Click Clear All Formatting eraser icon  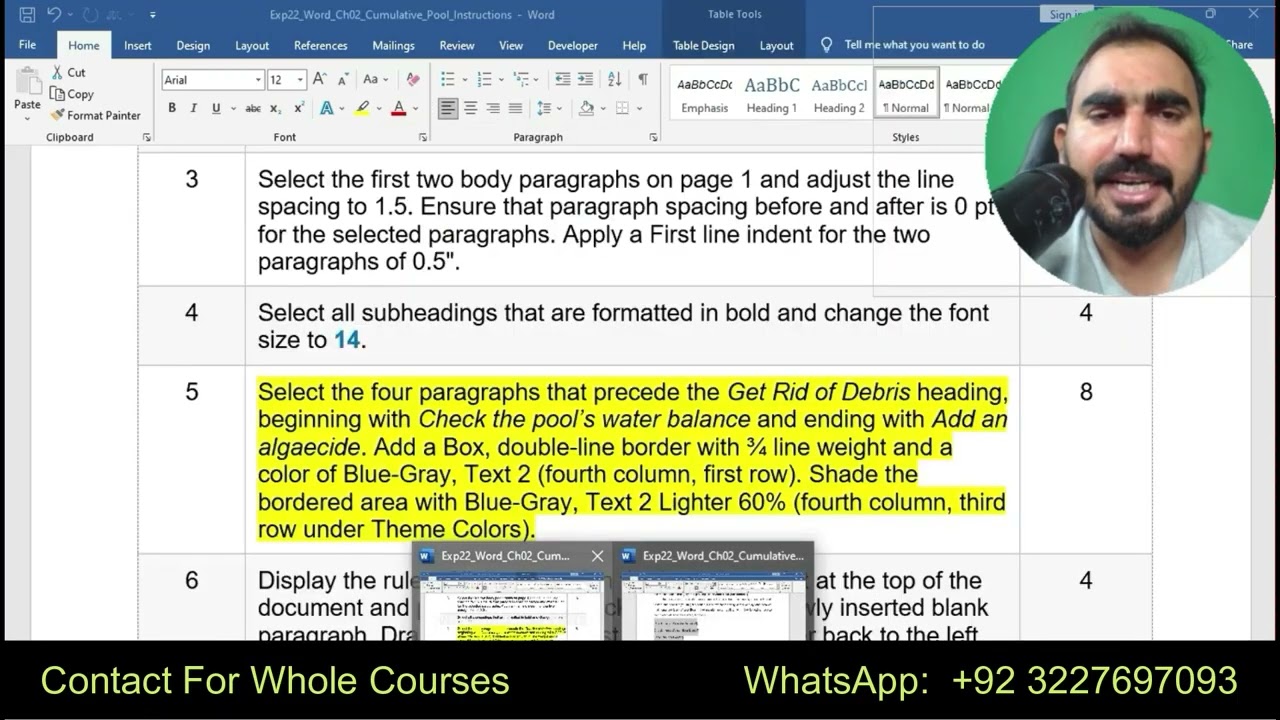[413, 79]
